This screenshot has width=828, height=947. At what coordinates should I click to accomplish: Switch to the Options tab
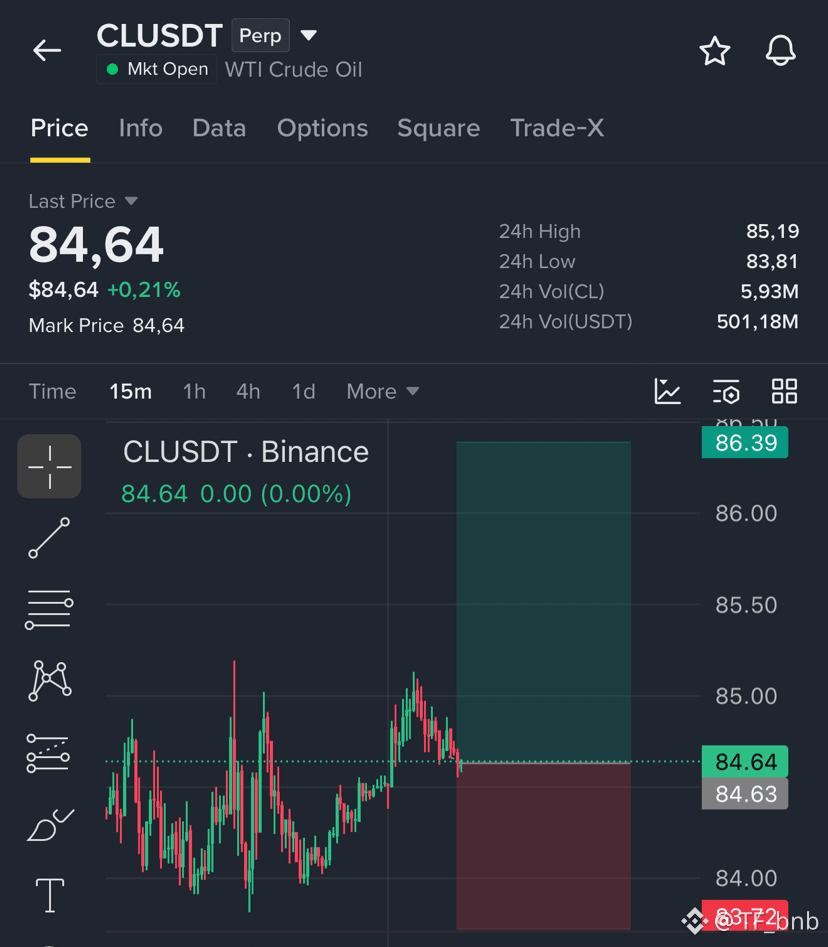click(323, 128)
